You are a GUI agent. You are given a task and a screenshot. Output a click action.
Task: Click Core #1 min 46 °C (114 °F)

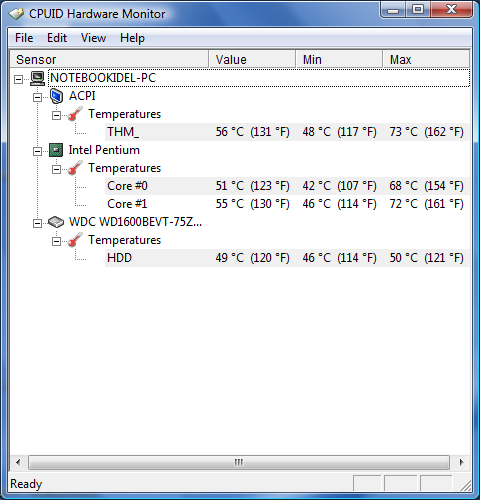[339, 204]
